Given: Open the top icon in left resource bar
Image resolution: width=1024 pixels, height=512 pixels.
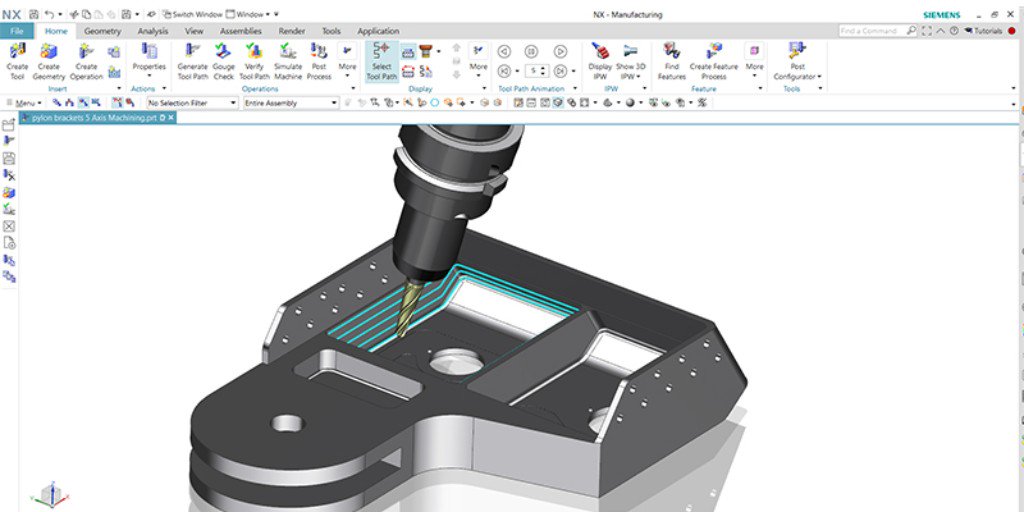Looking at the screenshot, I should pyautogui.click(x=9, y=125).
